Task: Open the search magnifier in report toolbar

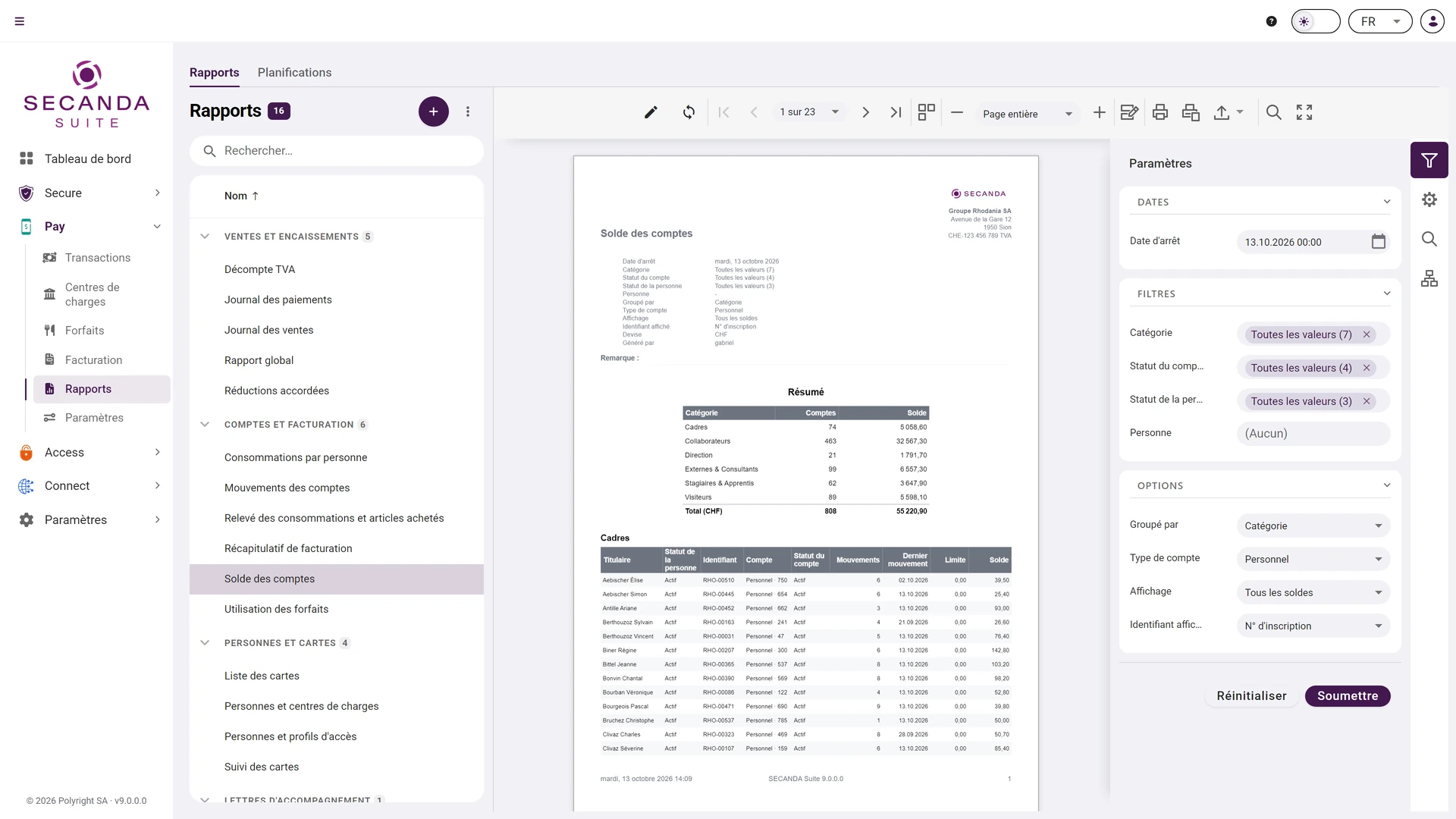Action: click(1274, 112)
